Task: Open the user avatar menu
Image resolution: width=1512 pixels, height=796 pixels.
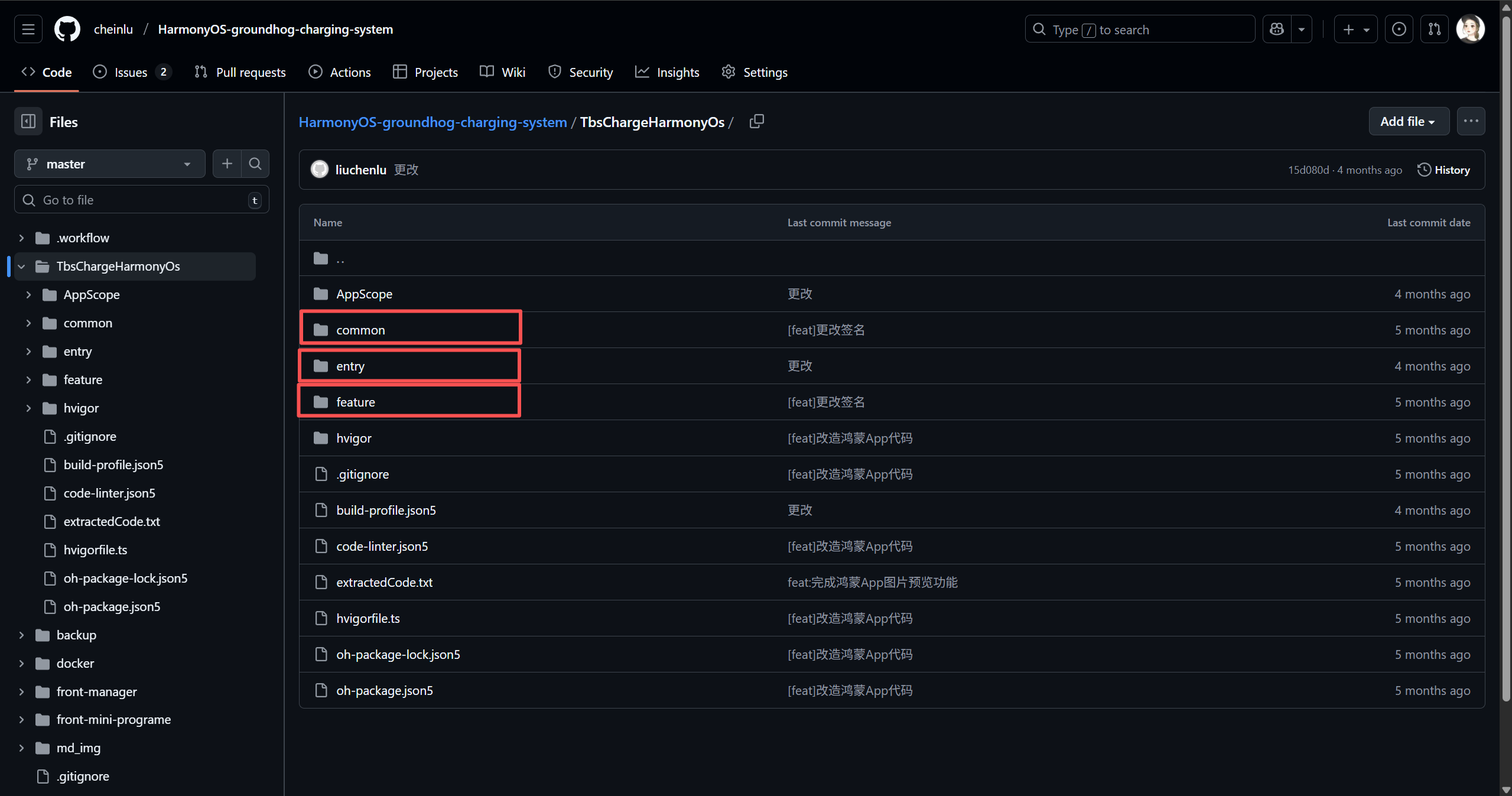Action: [1471, 29]
